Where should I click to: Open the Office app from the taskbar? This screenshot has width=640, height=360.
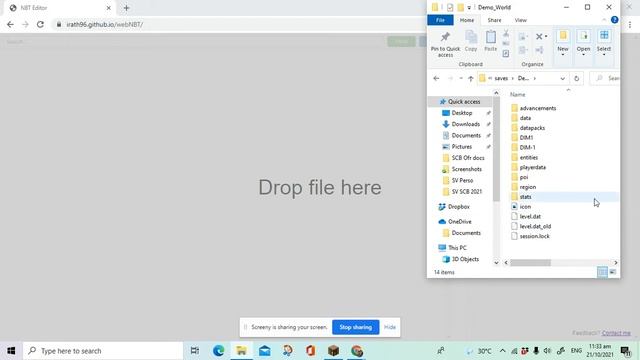pos(310,351)
